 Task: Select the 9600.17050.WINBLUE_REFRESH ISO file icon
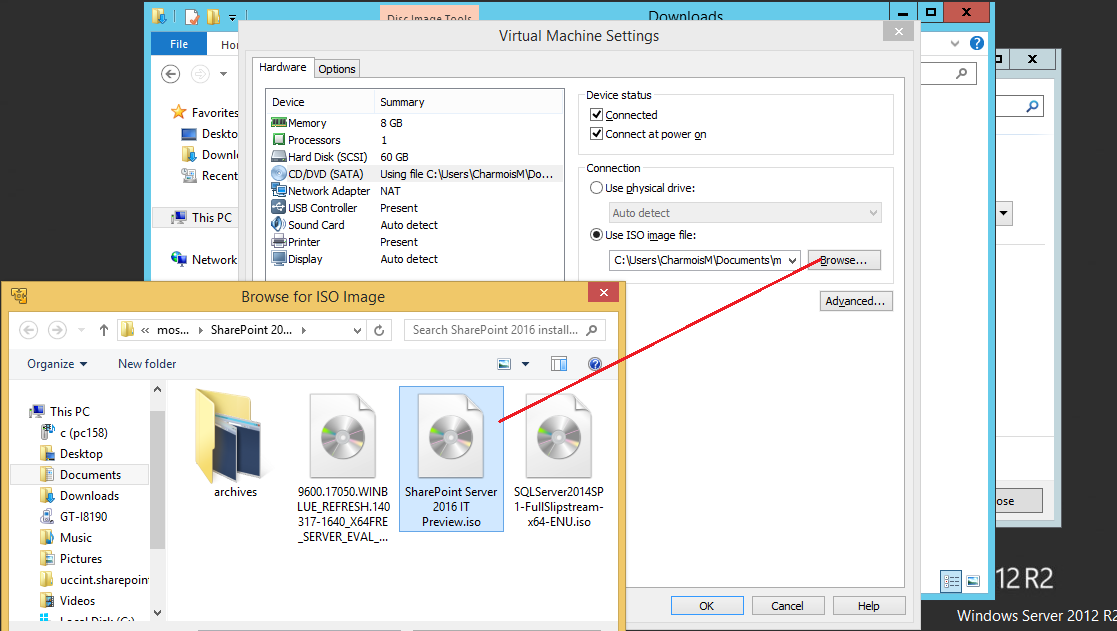(343, 435)
